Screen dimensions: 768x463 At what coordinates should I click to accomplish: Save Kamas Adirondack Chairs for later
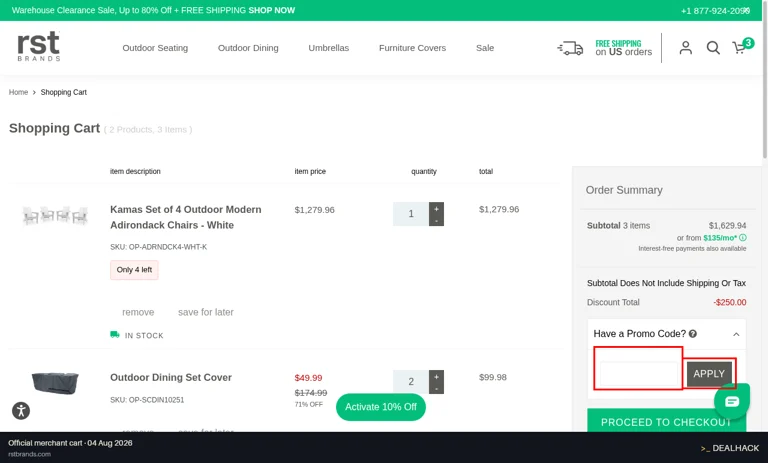[x=206, y=312]
